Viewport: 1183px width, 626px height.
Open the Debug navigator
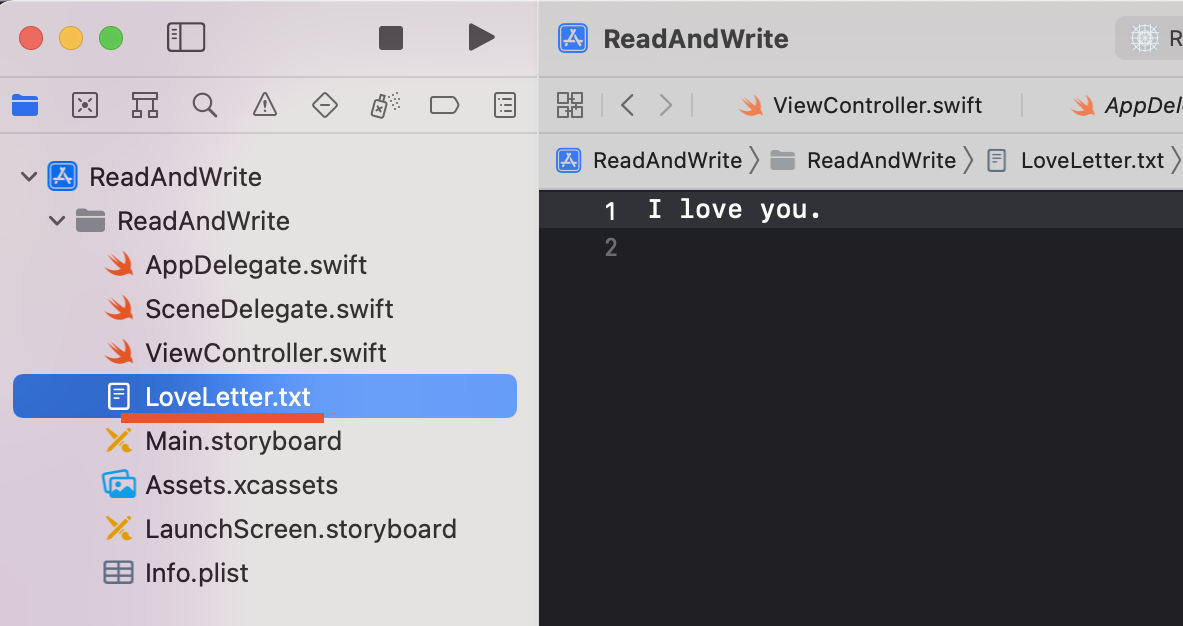click(384, 105)
